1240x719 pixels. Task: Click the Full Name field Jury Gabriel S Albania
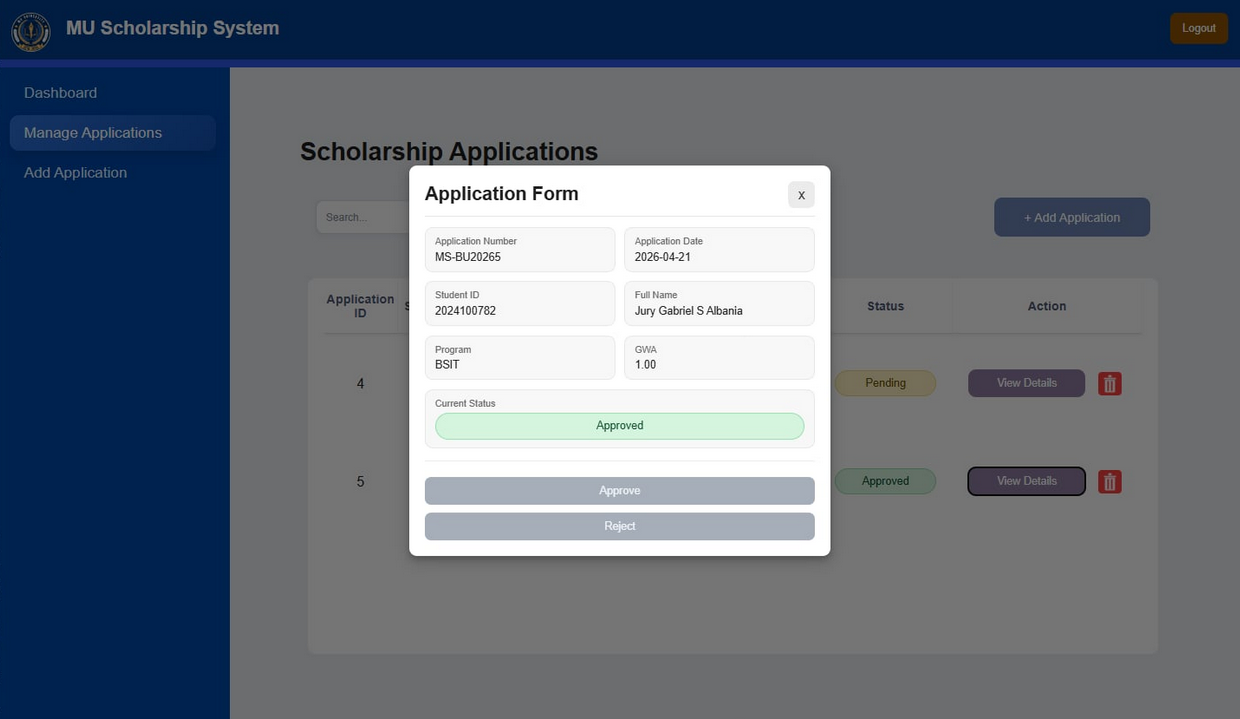point(719,303)
